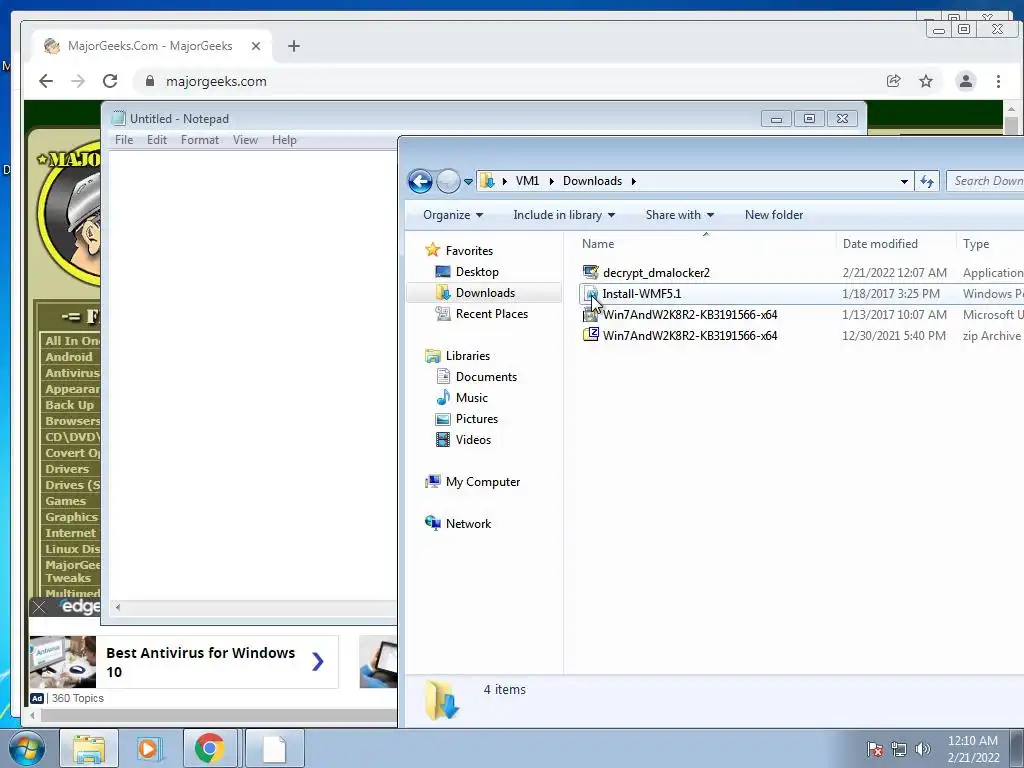Viewport: 1024px width, 768px height.
Task: Click Explorer back navigation button
Action: tap(420, 181)
